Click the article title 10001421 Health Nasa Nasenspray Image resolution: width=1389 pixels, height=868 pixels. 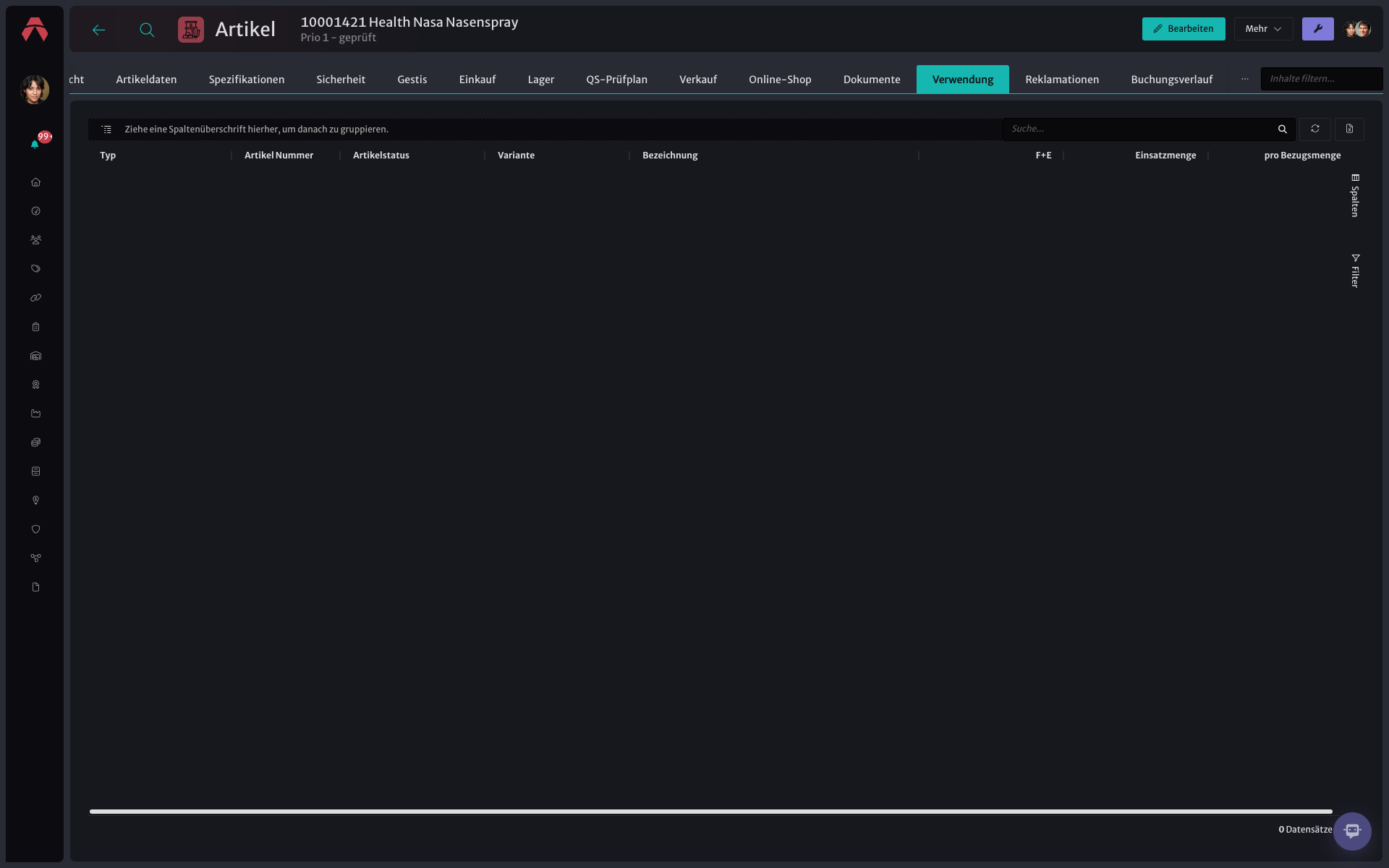pos(409,22)
